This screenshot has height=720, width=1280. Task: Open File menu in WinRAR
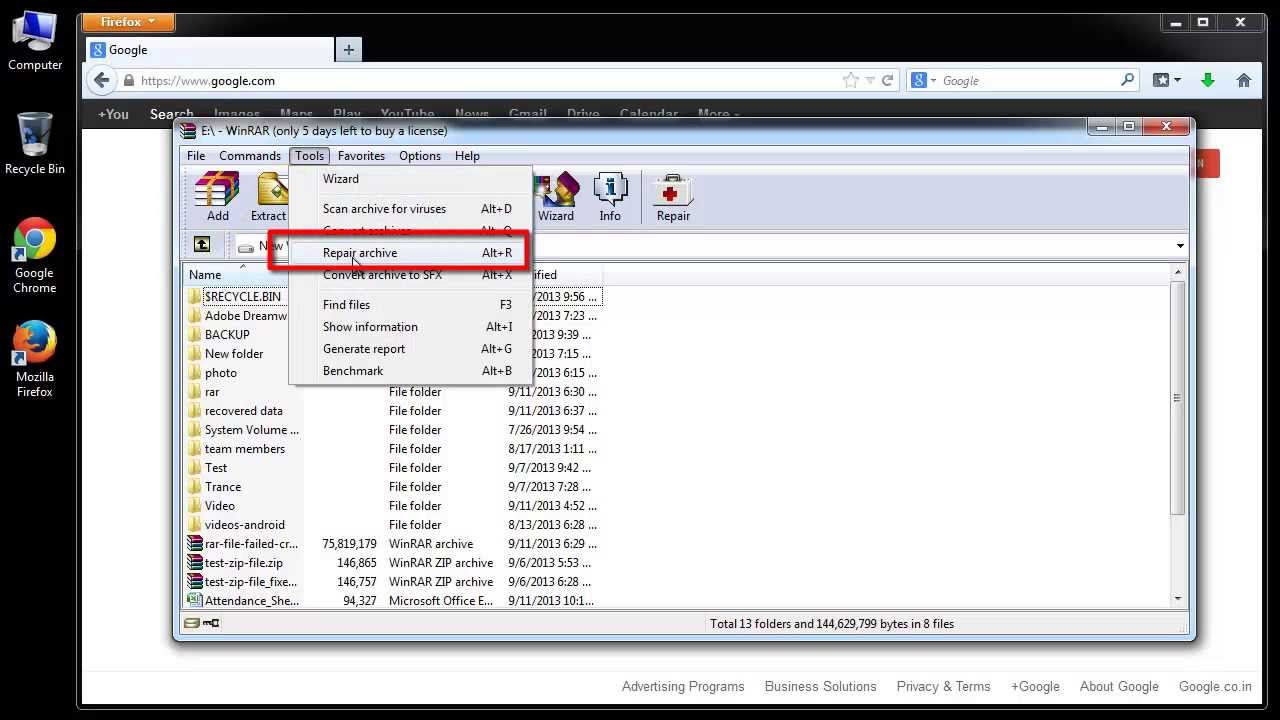pyautogui.click(x=196, y=156)
